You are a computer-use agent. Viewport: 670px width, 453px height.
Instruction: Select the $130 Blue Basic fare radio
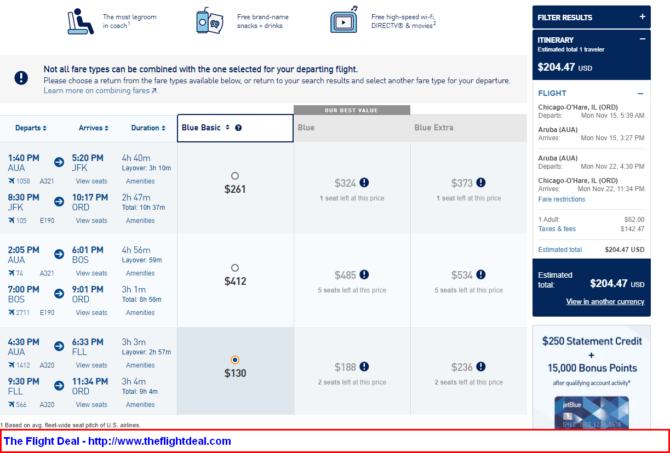pos(235,360)
